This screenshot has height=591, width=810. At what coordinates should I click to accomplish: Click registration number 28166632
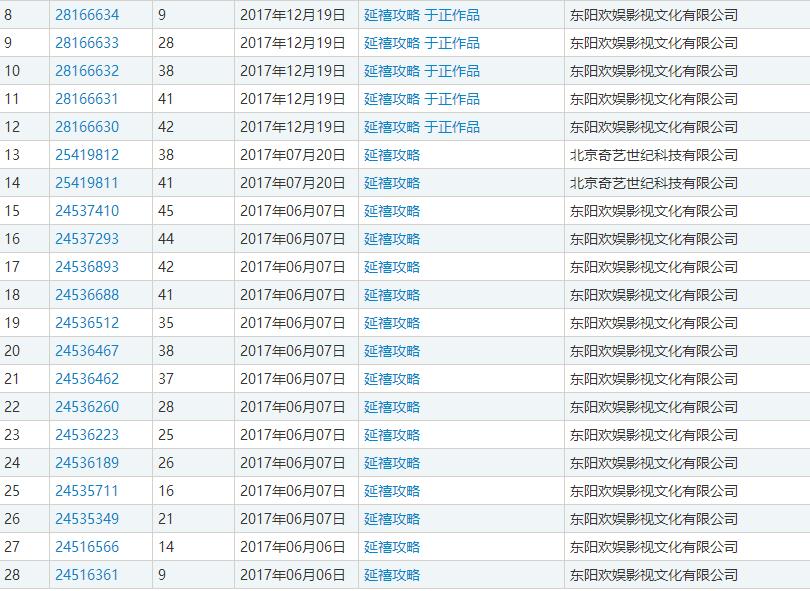coord(87,71)
